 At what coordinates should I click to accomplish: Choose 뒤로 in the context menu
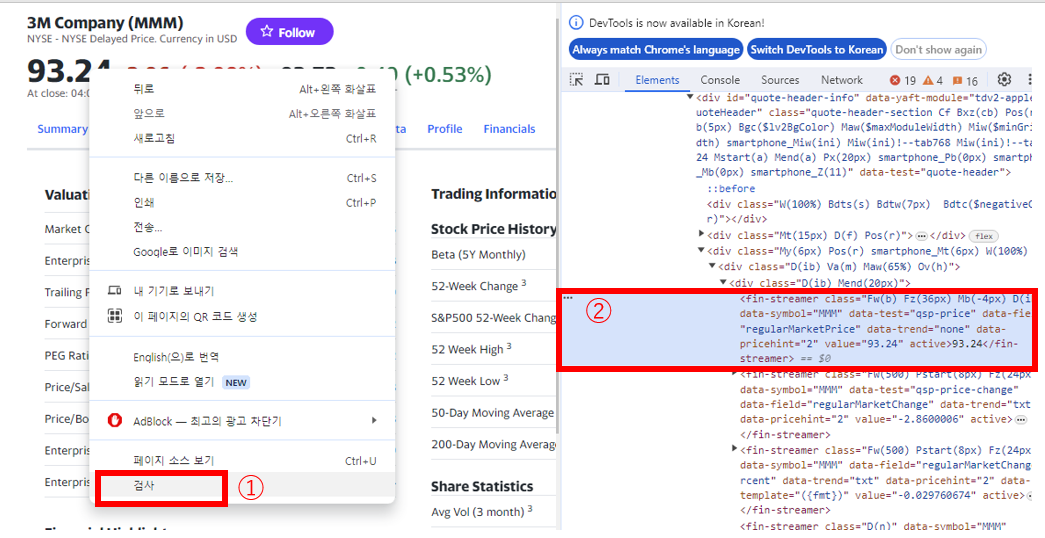[x=243, y=89]
